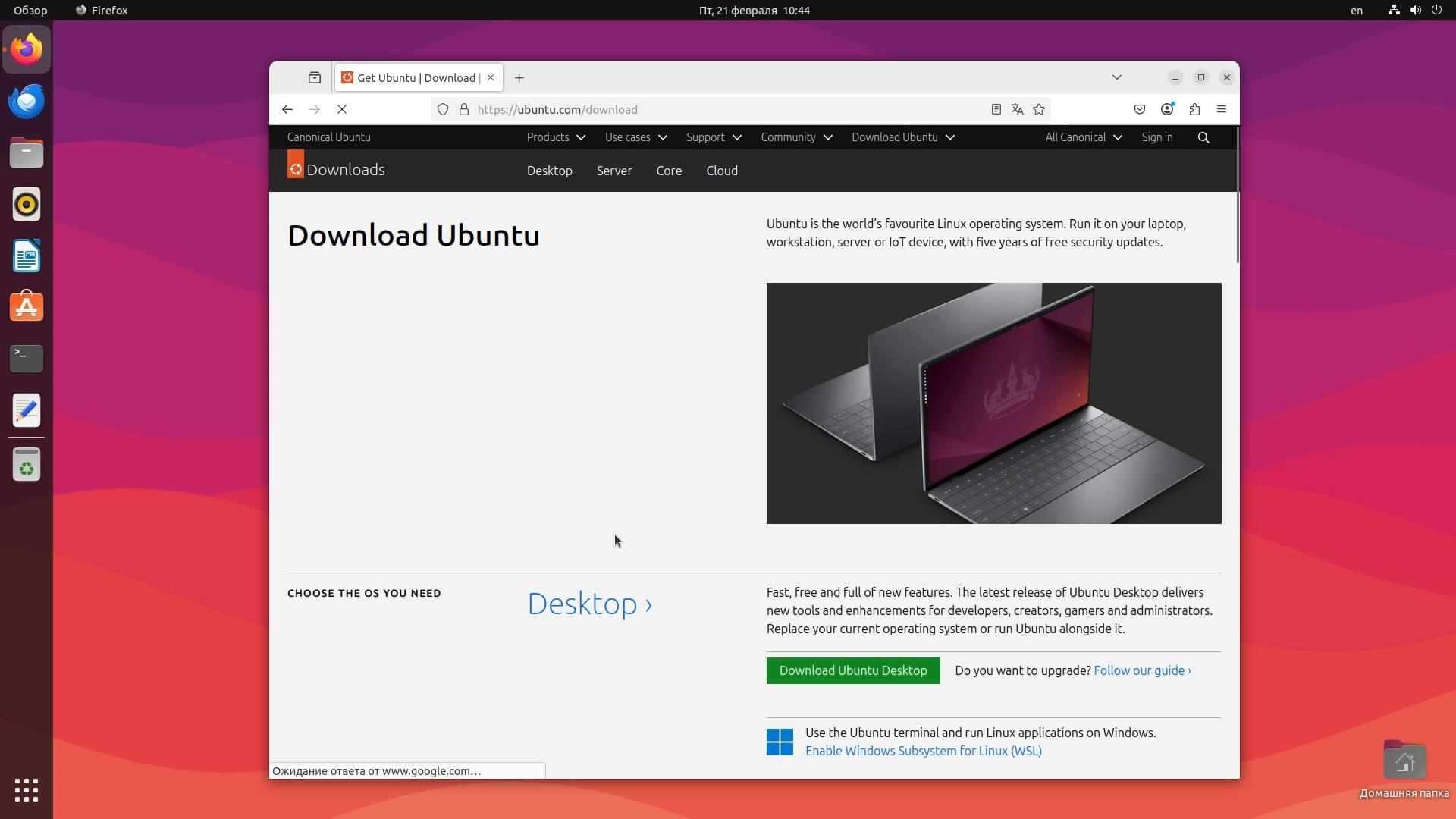
Task: Open the Follow our guide link
Action: pyautogui.click(x=1142, y=670)
